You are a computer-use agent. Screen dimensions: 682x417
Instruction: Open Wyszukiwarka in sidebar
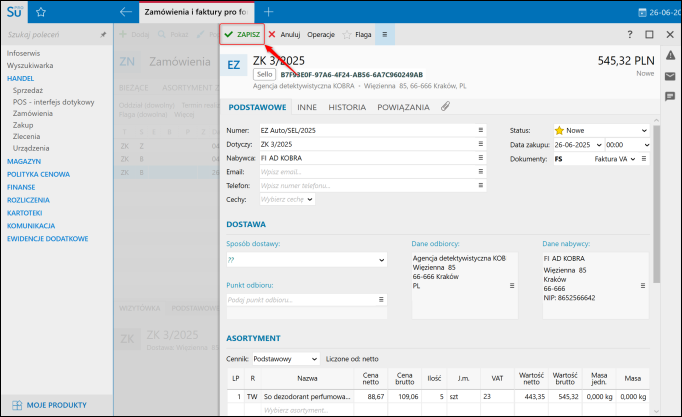click(x=30, y=66)
